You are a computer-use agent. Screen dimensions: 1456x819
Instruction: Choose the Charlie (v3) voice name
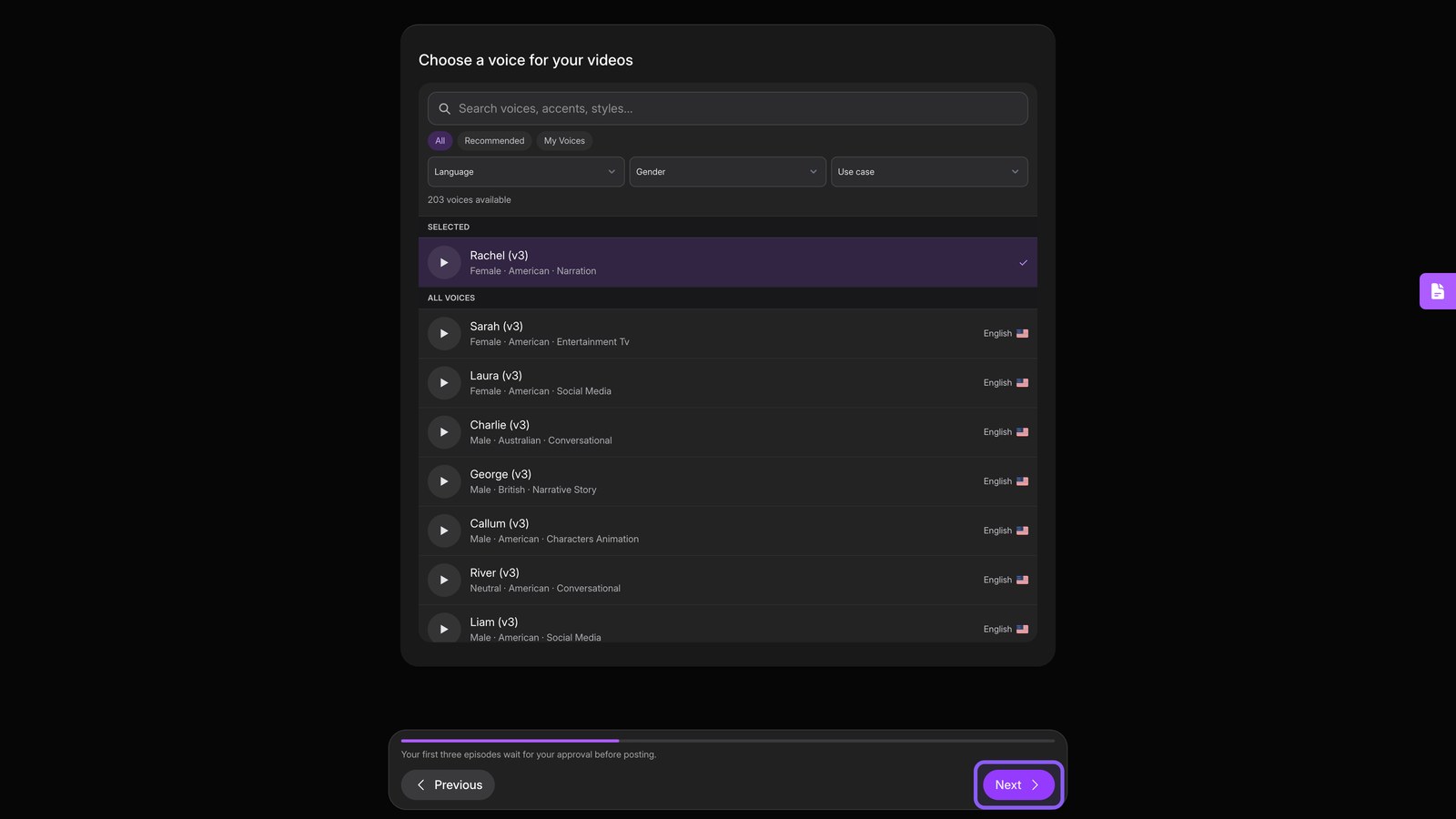pyautogui.click(x=500, y=425)
